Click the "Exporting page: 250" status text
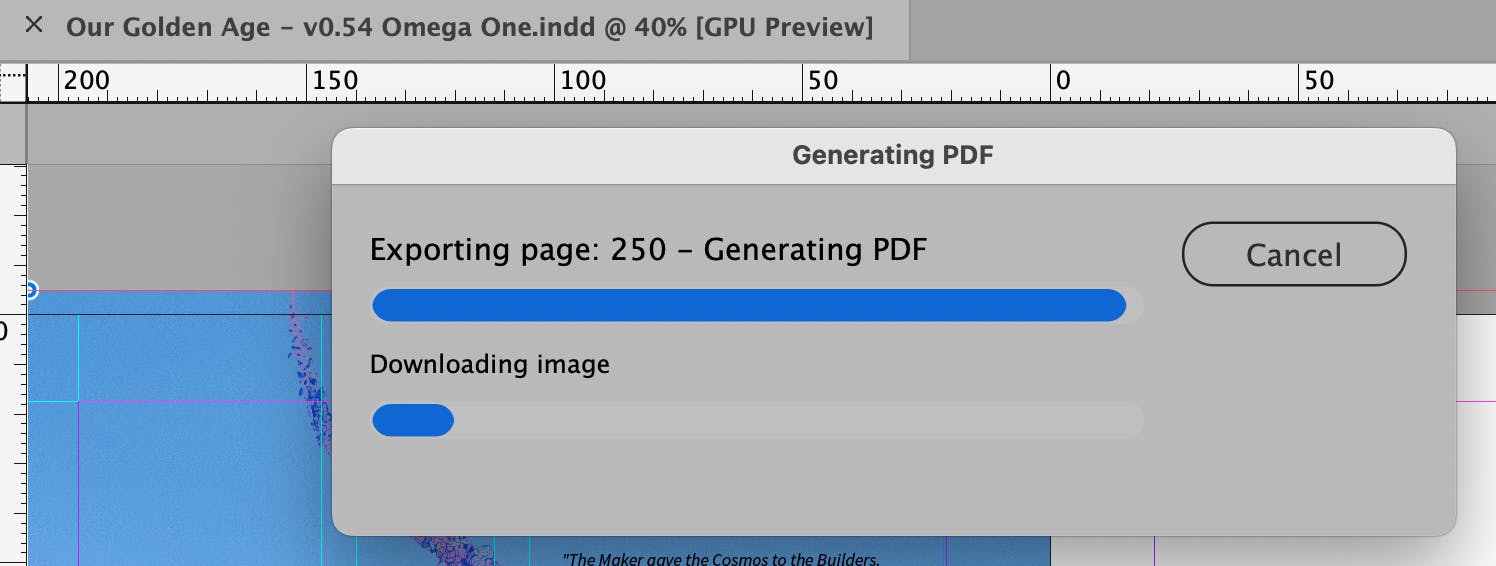 pos(648,249)
